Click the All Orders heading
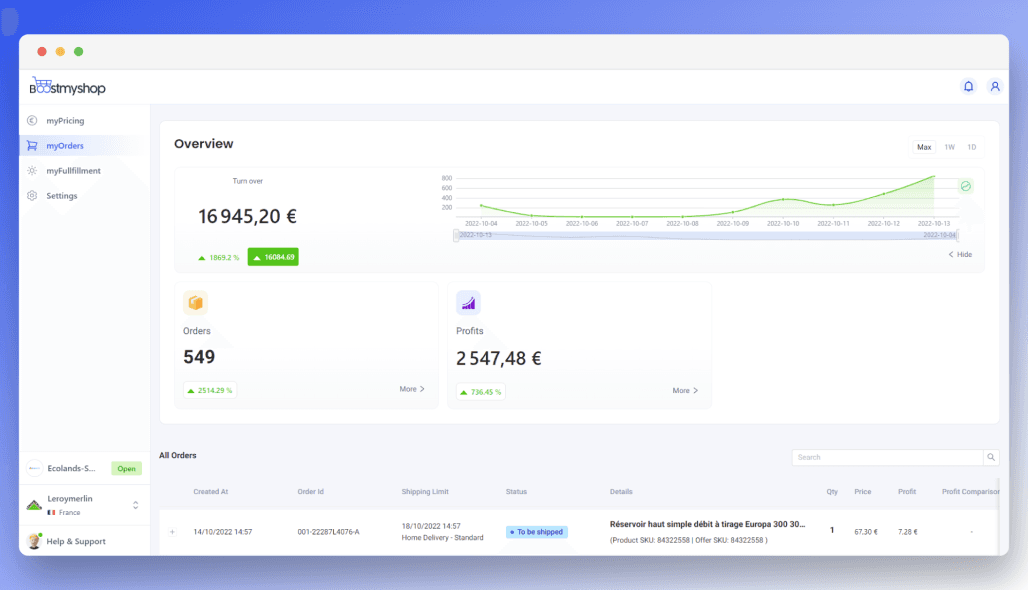This screenshot has width=1028, height=590. (178, 455)
